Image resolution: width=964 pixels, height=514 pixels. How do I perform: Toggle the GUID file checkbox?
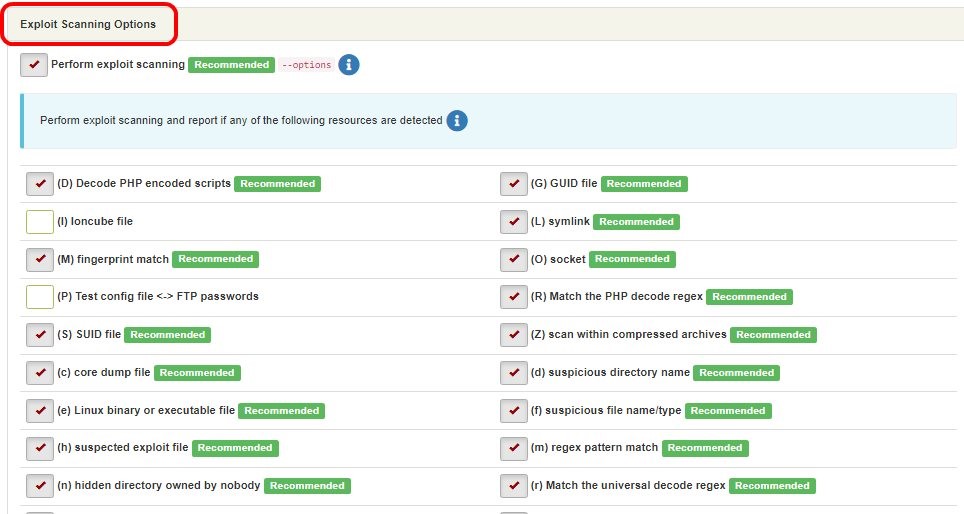(513, 184)
